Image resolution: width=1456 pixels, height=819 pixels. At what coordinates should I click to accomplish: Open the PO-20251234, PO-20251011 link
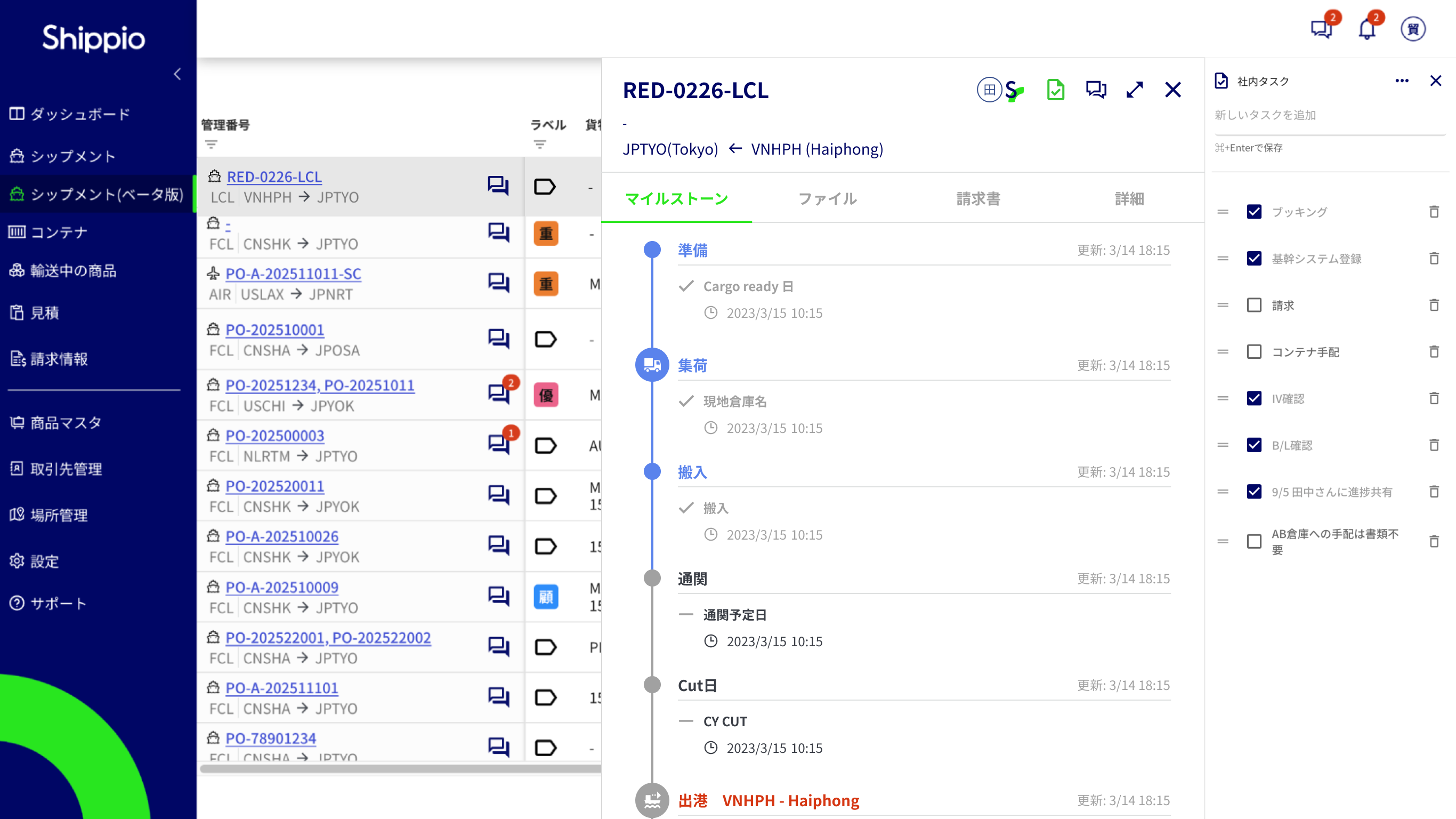click(320, 385)
